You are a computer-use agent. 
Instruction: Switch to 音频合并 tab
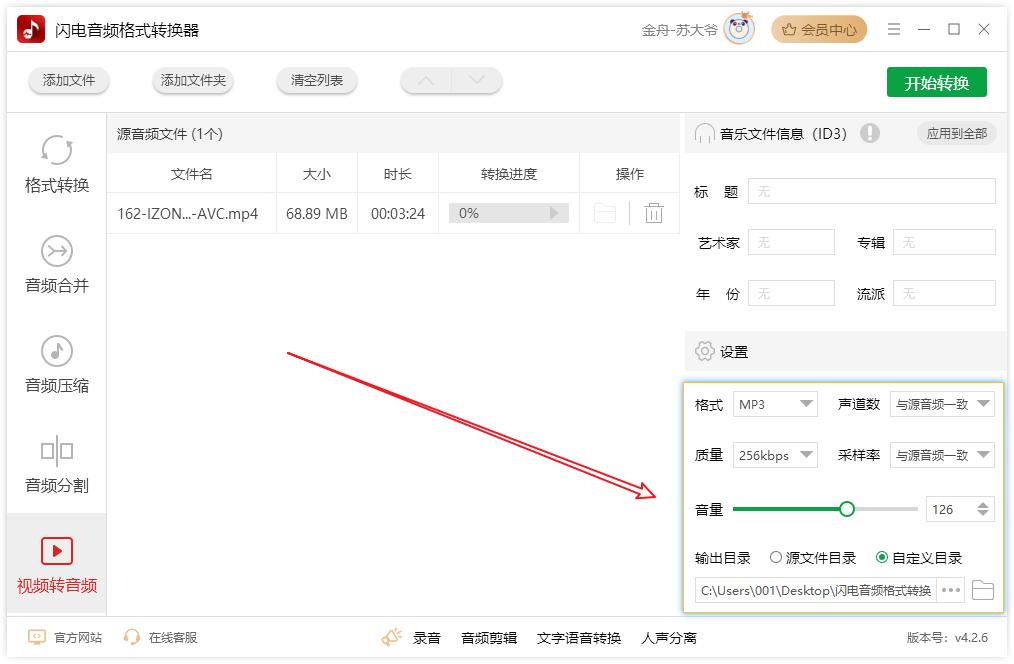click(57, 264)
